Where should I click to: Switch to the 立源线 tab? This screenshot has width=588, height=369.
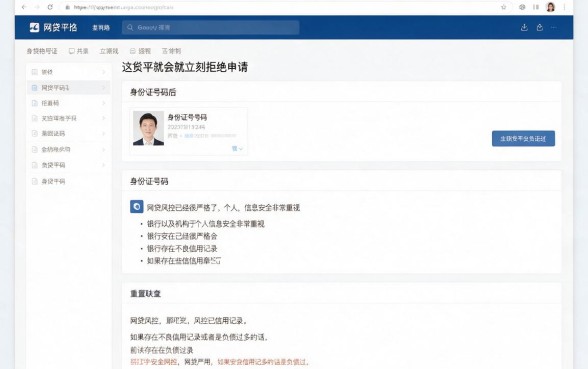coord(109,51)
